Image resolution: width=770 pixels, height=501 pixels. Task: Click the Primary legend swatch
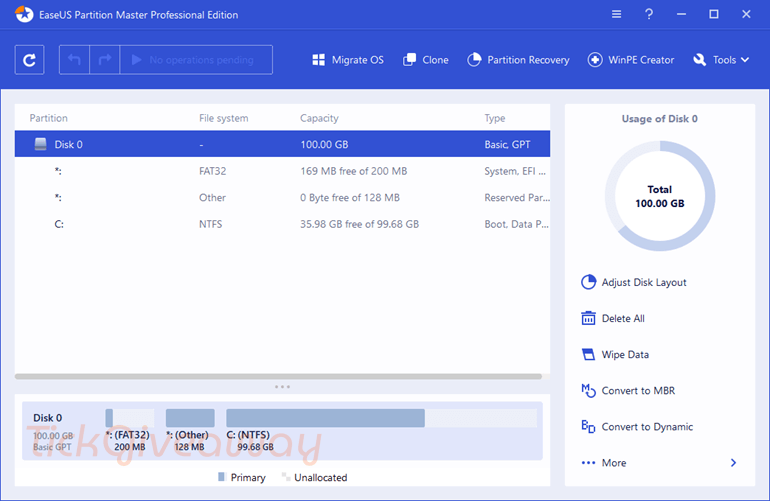[221, 477]
